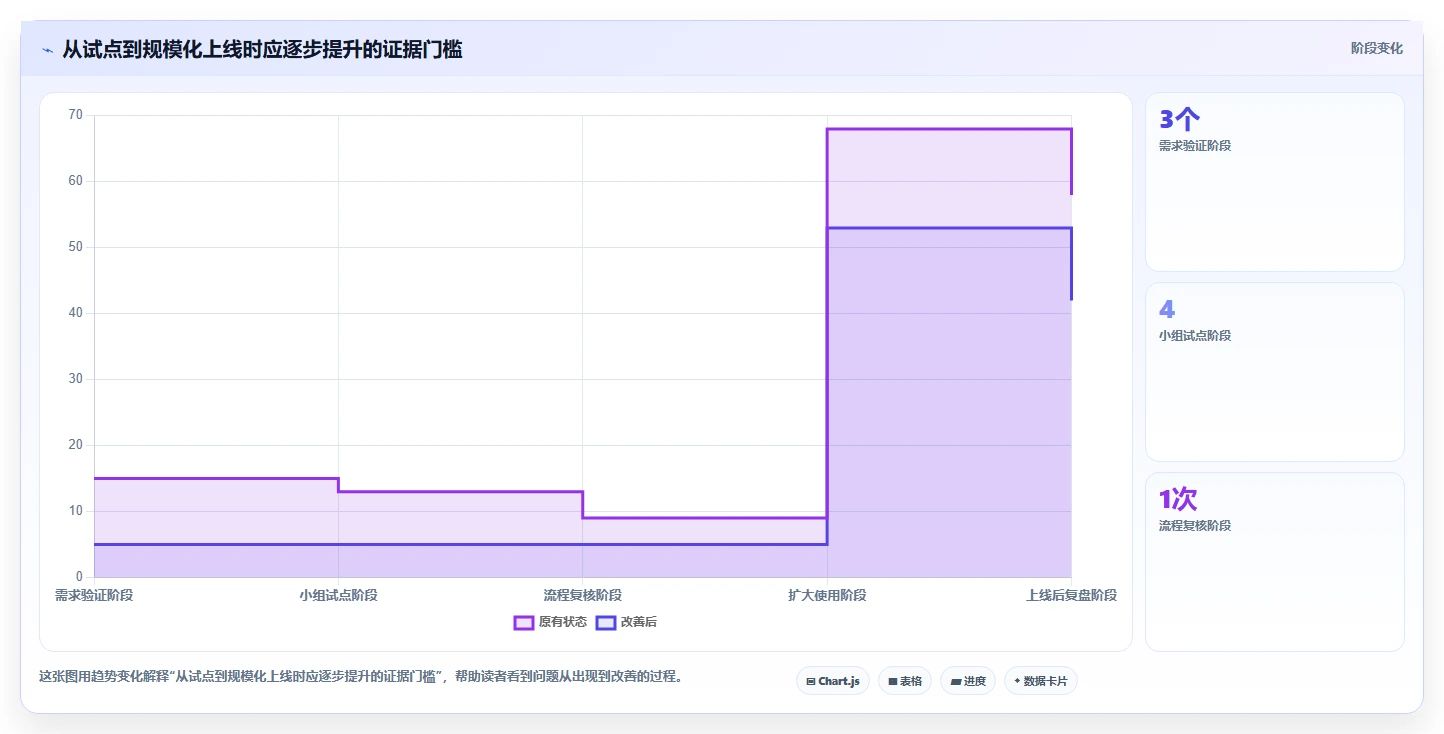Click the 阶段变化 label in header

click(x=1376, y=49)
